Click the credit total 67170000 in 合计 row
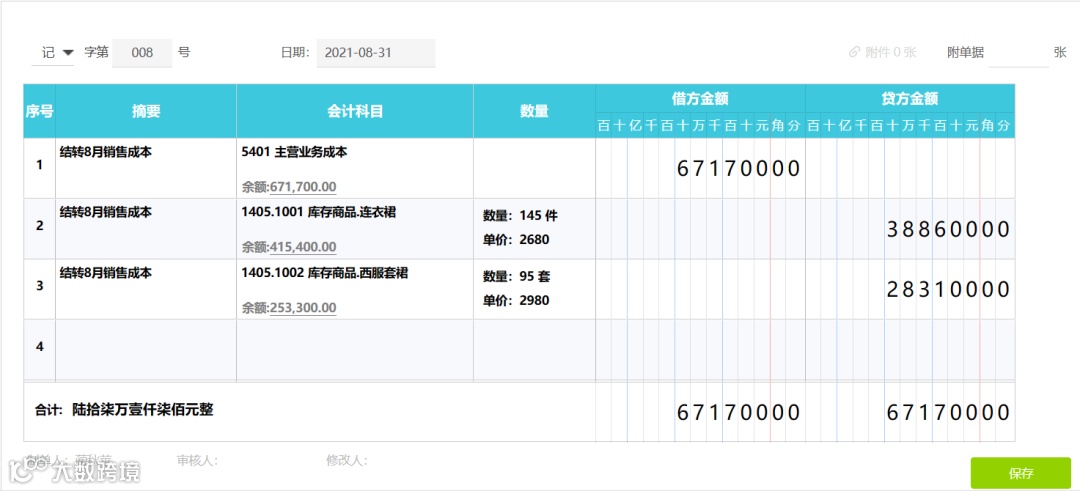 tap(948, 412)
